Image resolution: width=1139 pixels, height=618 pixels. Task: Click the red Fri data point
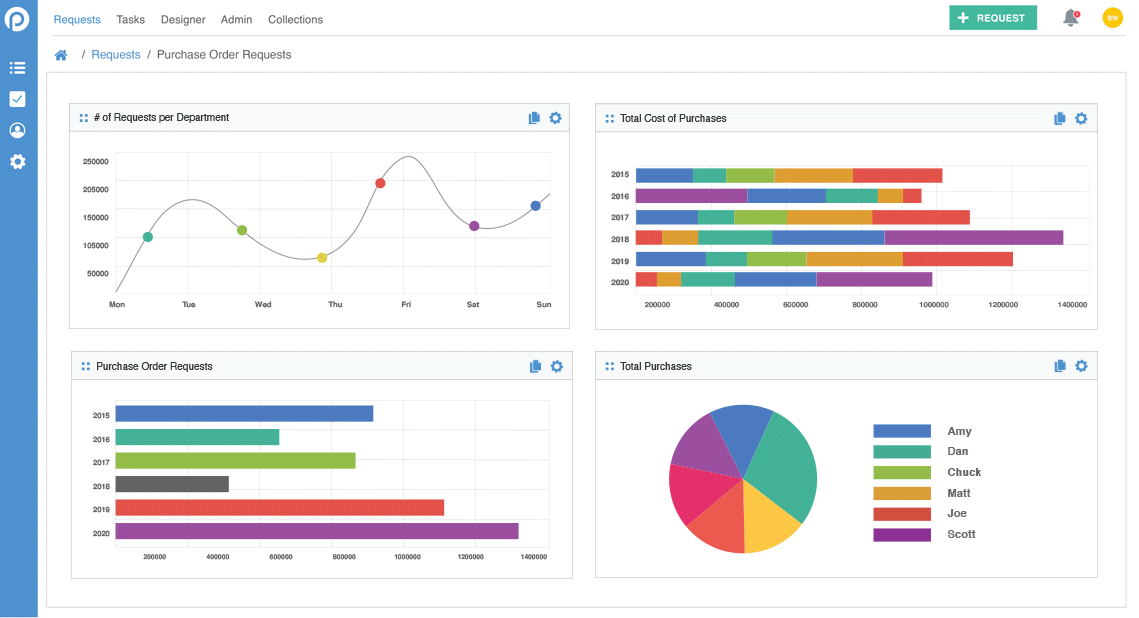(x=380, y=183)
